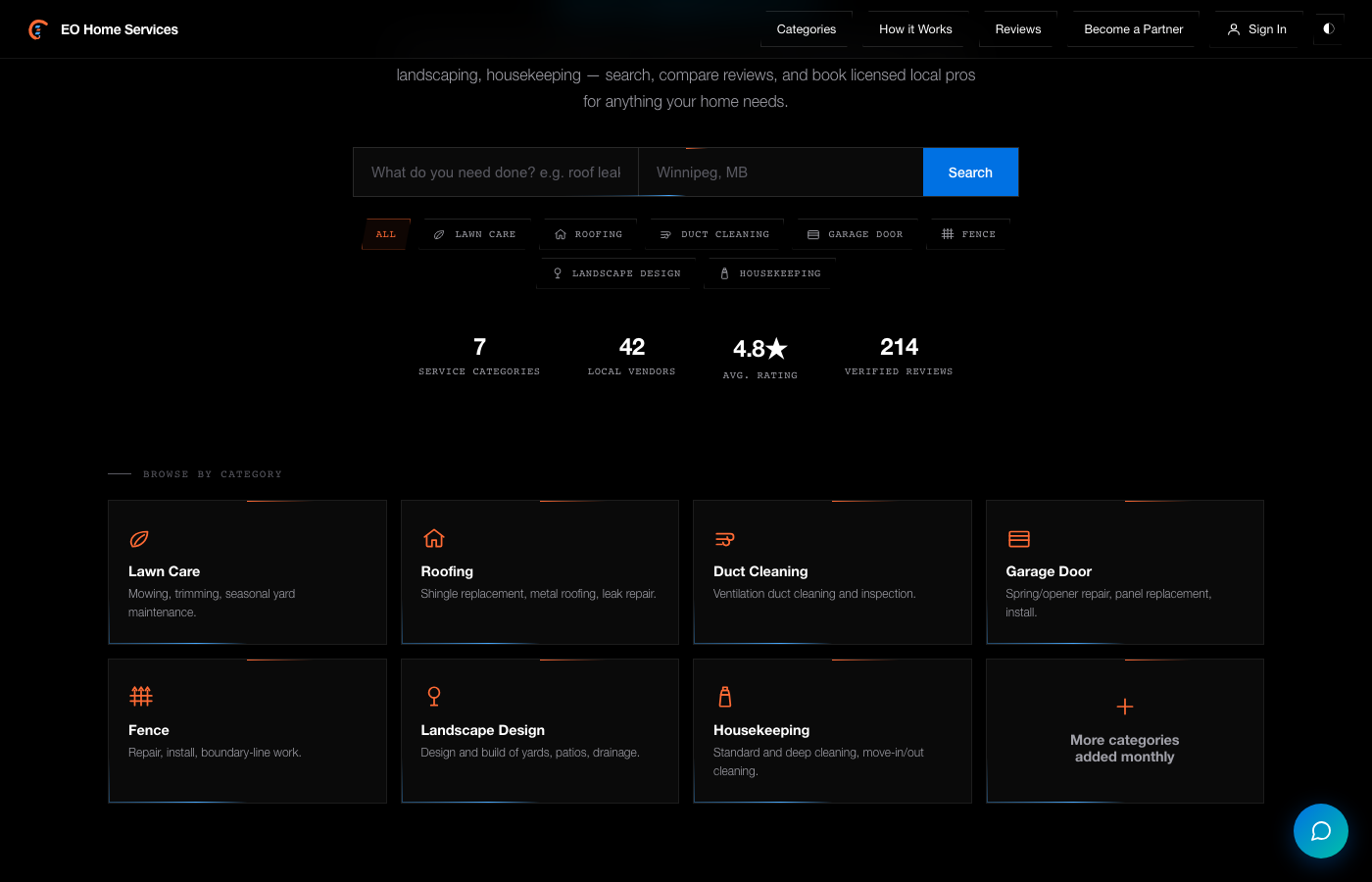
Task: Select the Lawn Care filter chip
Action: point(474,234)
